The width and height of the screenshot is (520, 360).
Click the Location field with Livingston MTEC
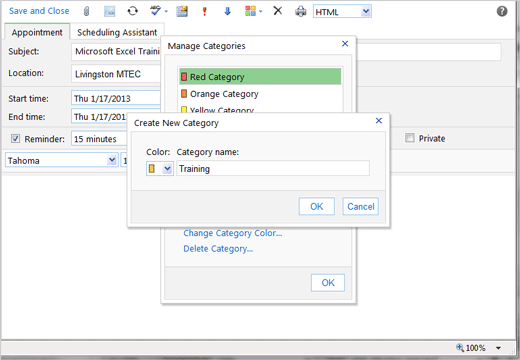point(116,74)
